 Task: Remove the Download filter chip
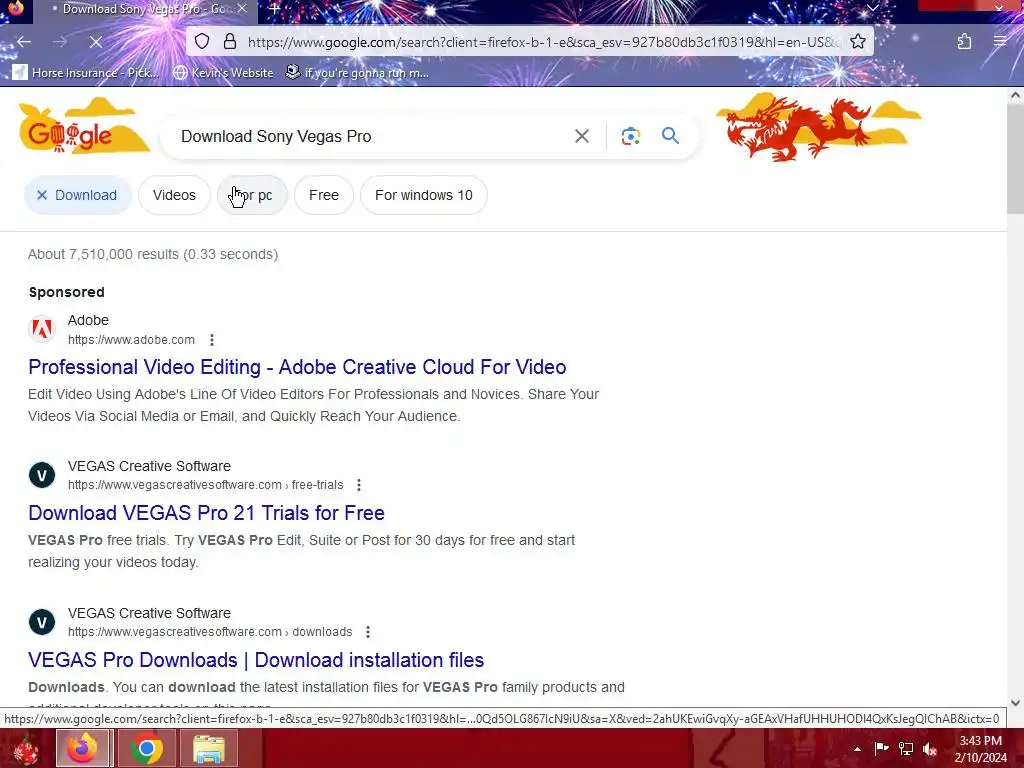tap(78, 195)
